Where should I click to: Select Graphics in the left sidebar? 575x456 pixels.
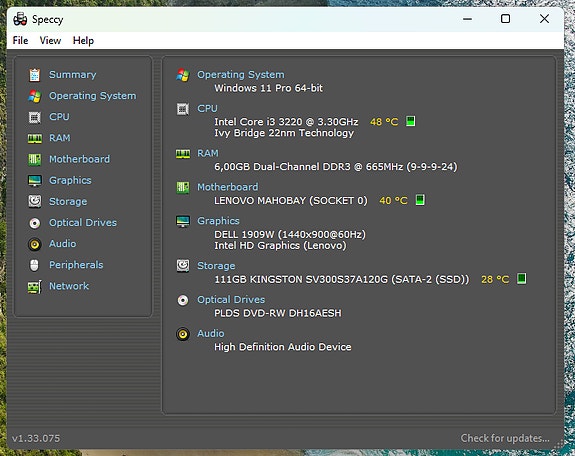70,180
